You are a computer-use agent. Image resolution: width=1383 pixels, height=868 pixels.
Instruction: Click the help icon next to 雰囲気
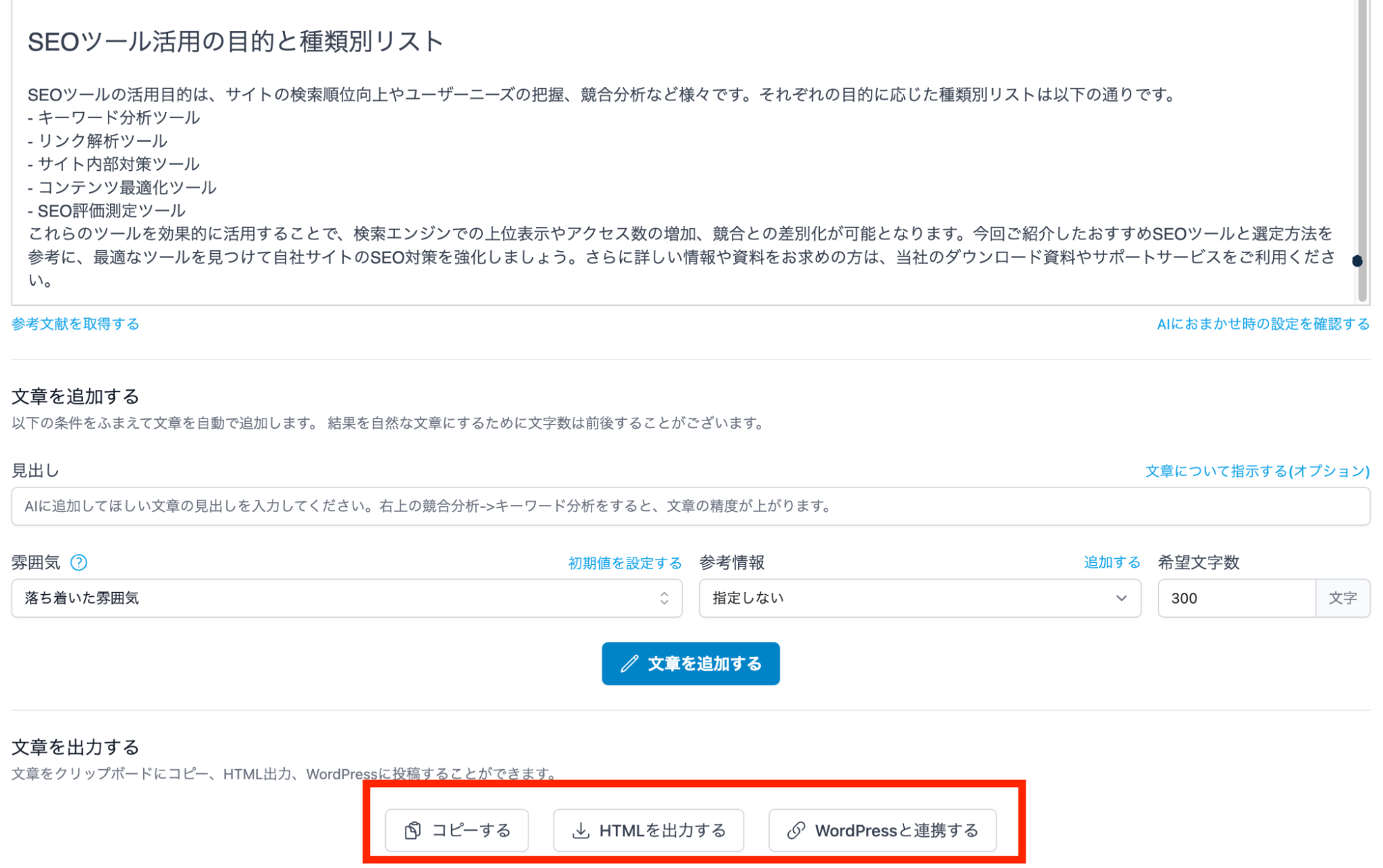[x=79, y=562]
